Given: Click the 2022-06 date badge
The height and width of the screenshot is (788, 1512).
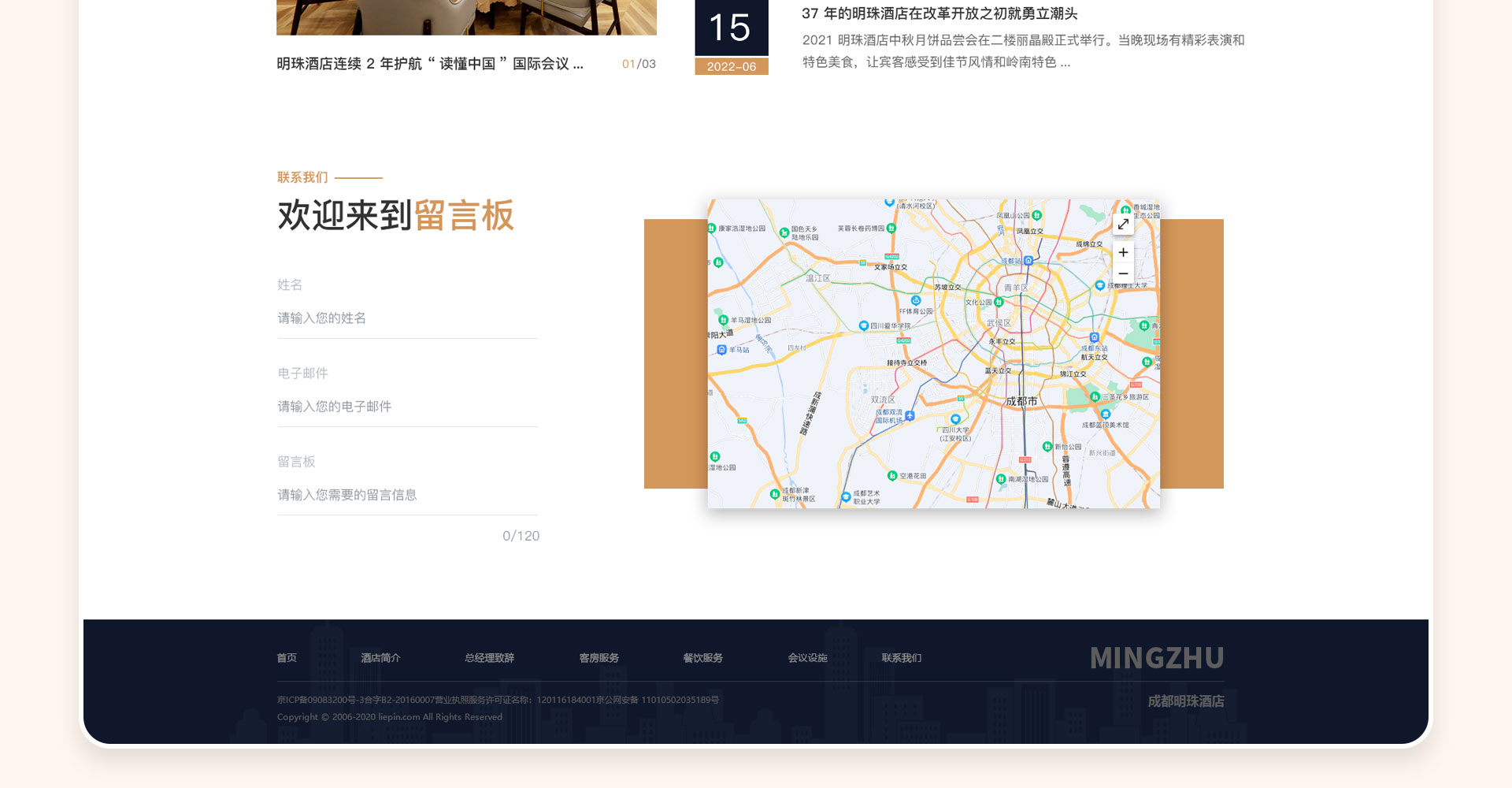Looking at the screenshot, I should [731, 67].
